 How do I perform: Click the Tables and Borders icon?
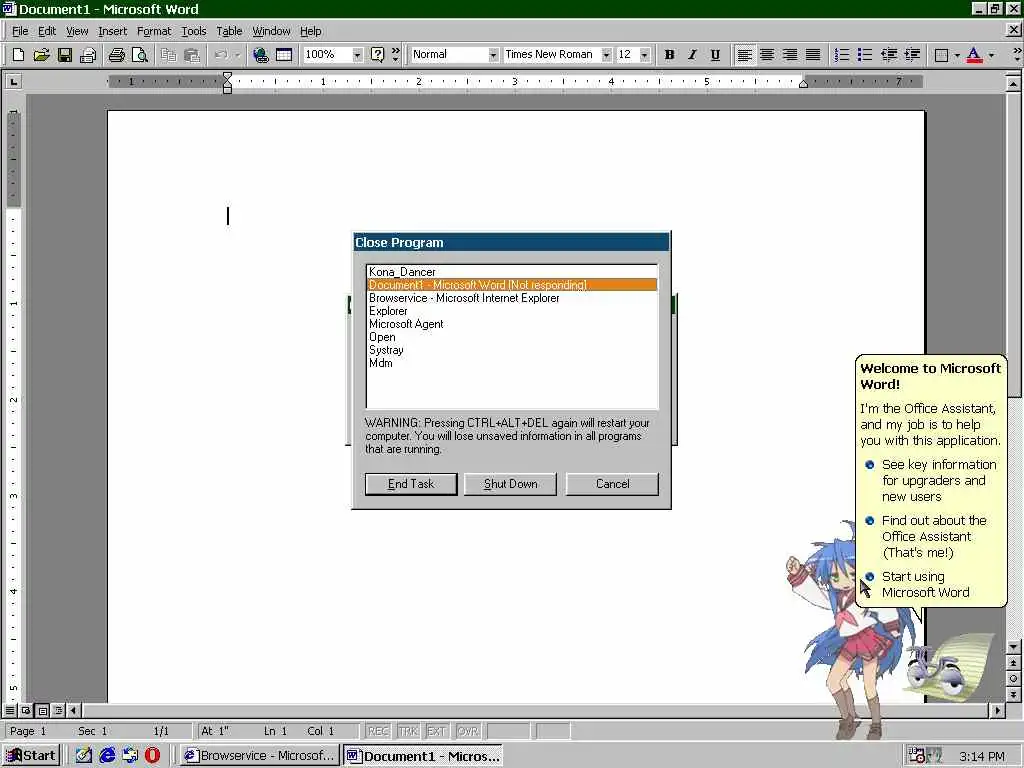pyautogui.click(x=283, y=55)
